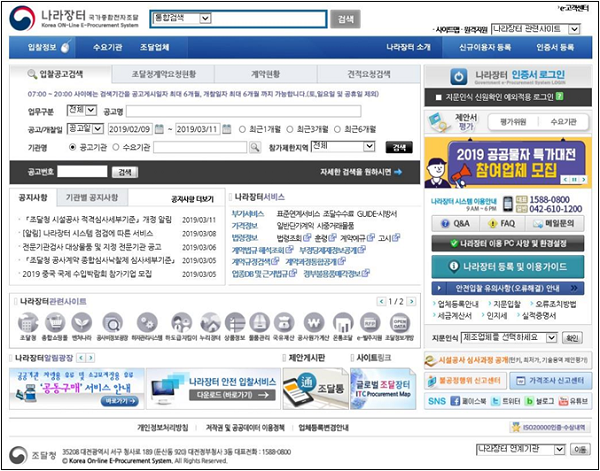
Task: Open the 조달업체 menu
Action: tap(155, 47)
